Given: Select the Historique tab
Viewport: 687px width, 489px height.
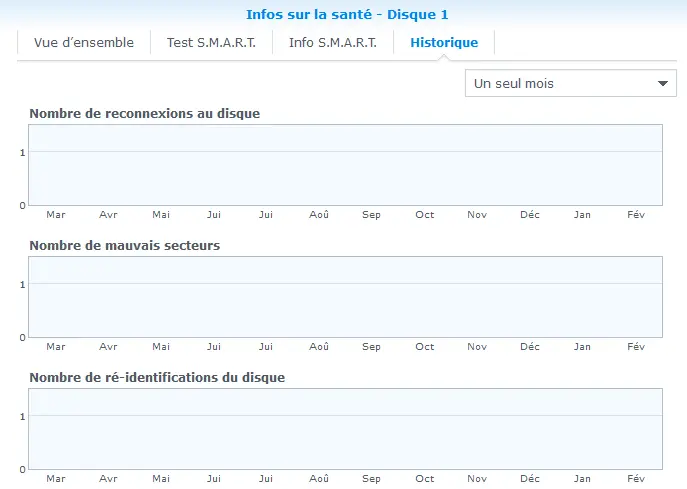Looking at the screenshot, I should click(444, 43).
